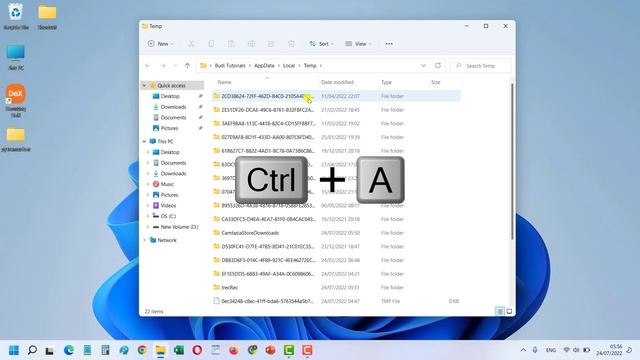Select the CamtasiaStoreDownloads folder
The height and width of the screenshot is (360, 640).
pyautogui.click(x=250, y=233)
